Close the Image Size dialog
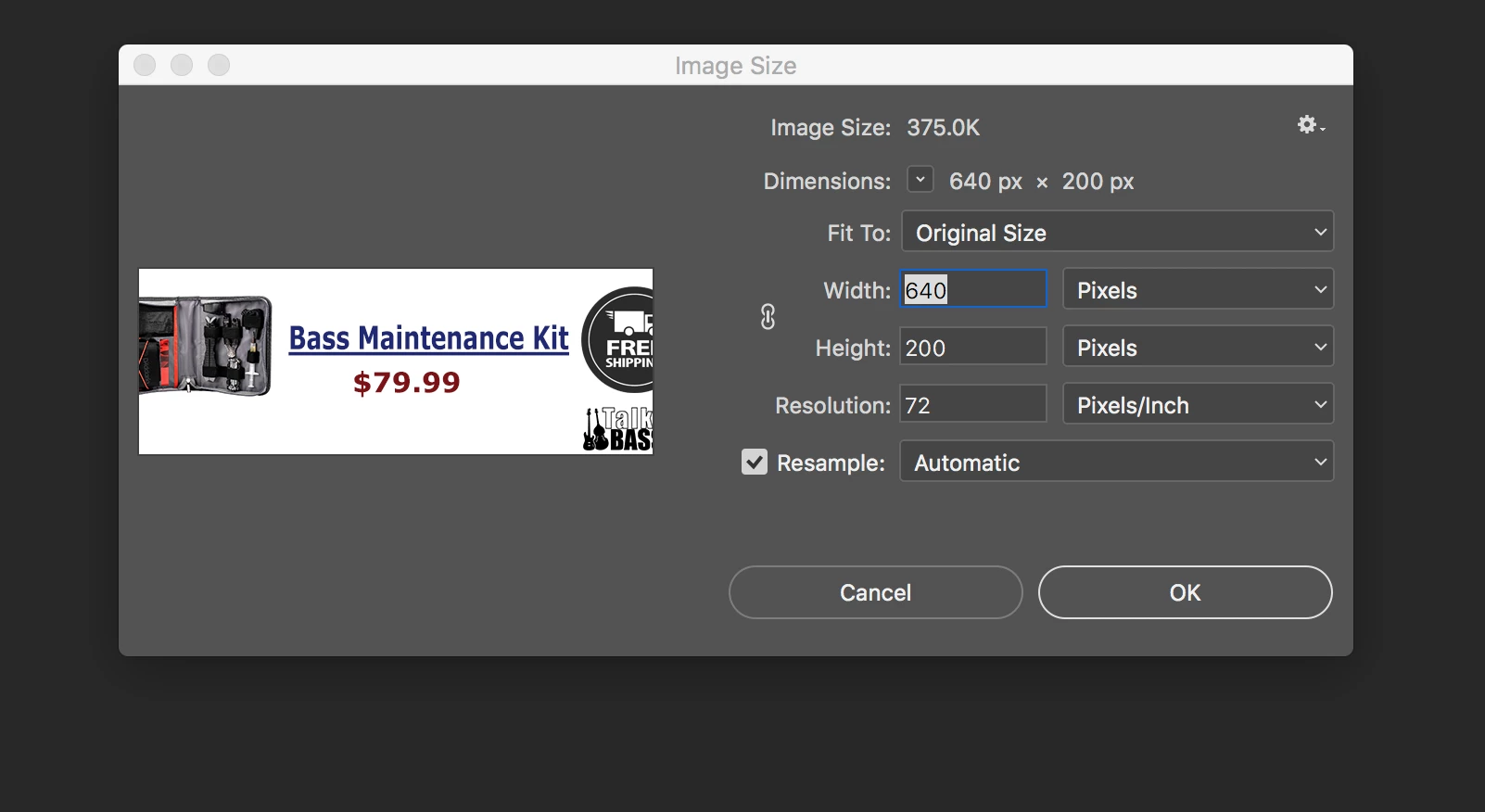This screenshot has height=812, width=1485. pyautogui.click(x=145, y=65)
